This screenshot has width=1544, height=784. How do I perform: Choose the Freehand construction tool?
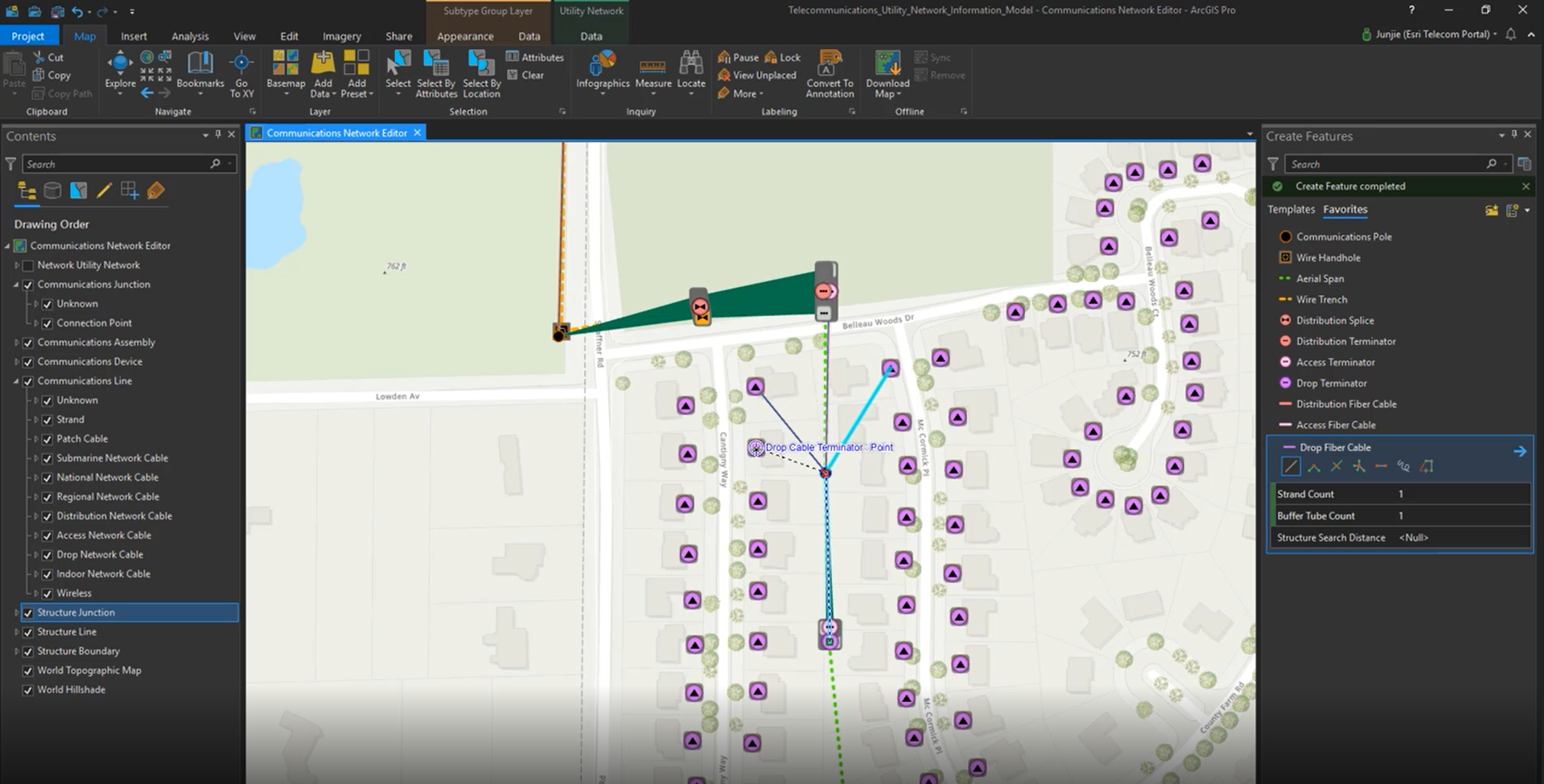[x=1403, y=466]
